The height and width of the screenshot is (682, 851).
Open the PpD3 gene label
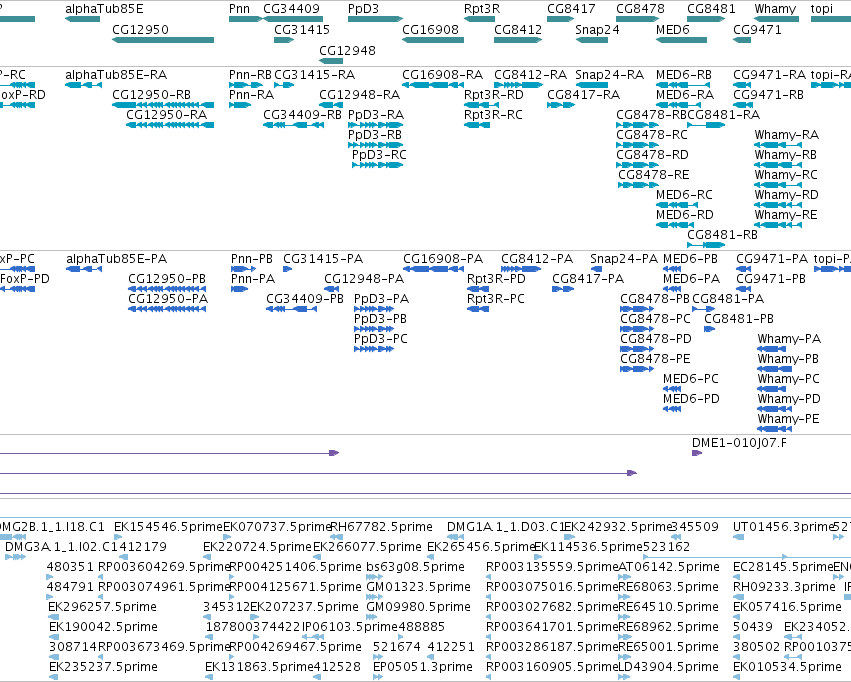coord(363,9)
